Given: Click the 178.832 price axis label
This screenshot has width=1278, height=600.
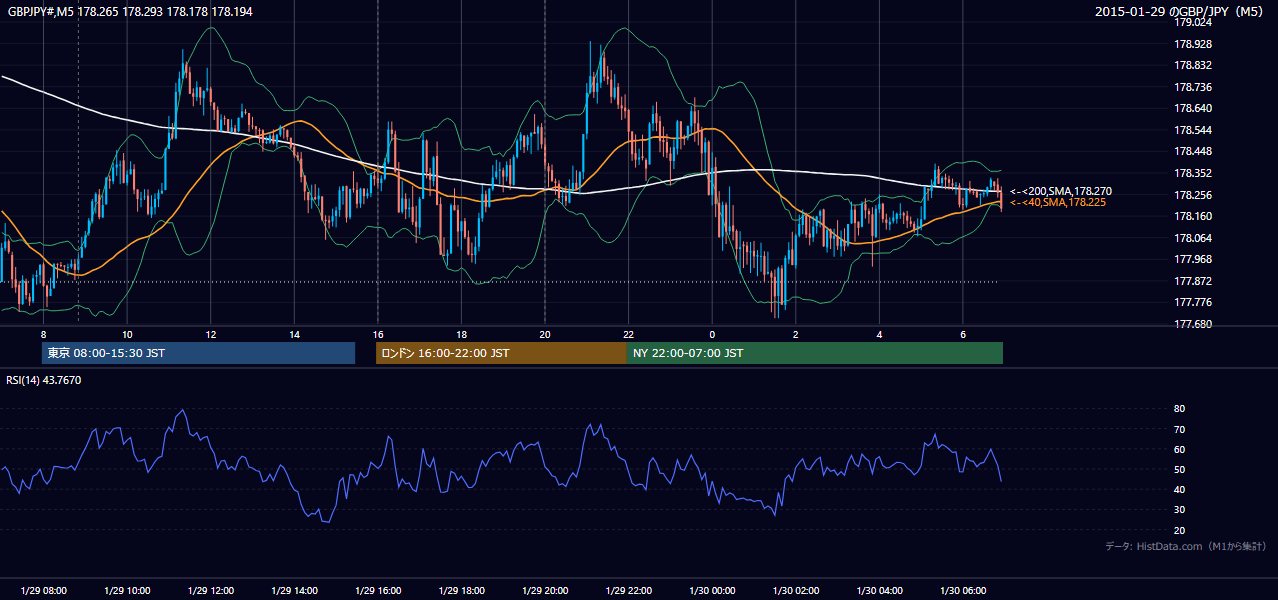Looking at the screenshot, I should point(1192,65).
